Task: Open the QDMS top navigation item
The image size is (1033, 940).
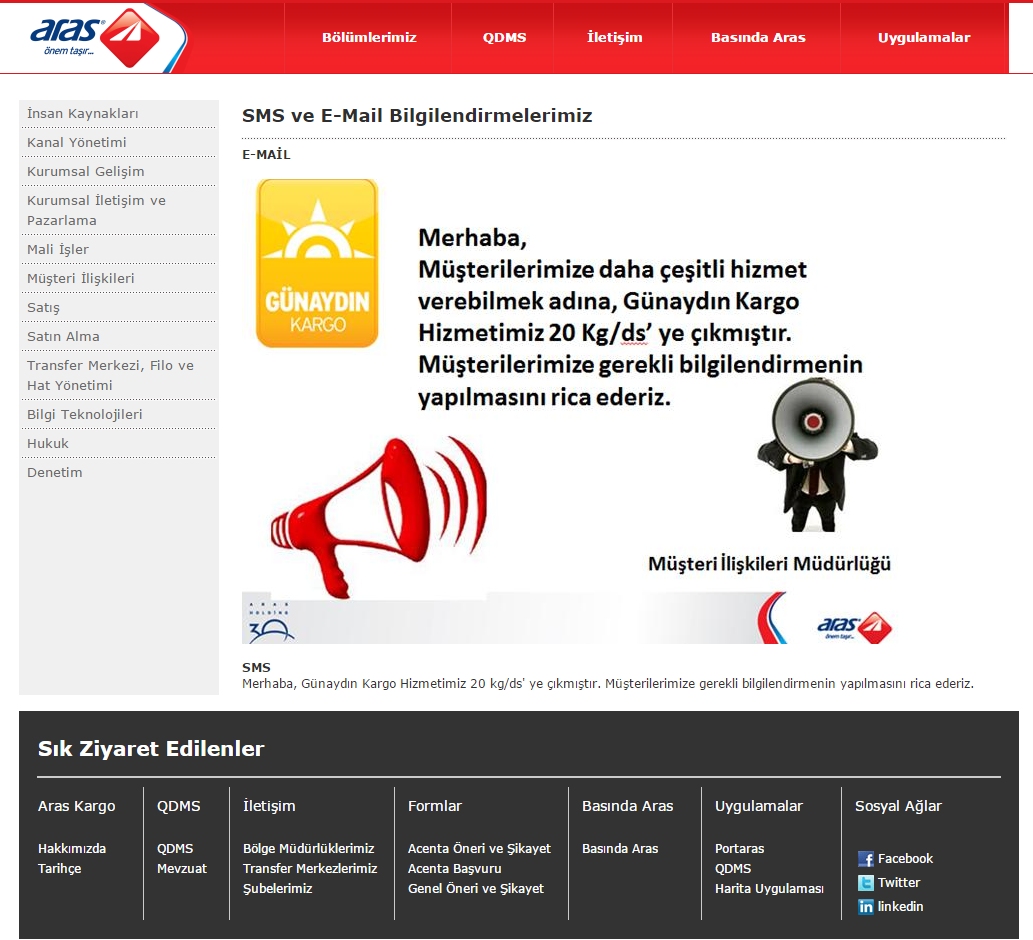Action: (x=505, y=38)
